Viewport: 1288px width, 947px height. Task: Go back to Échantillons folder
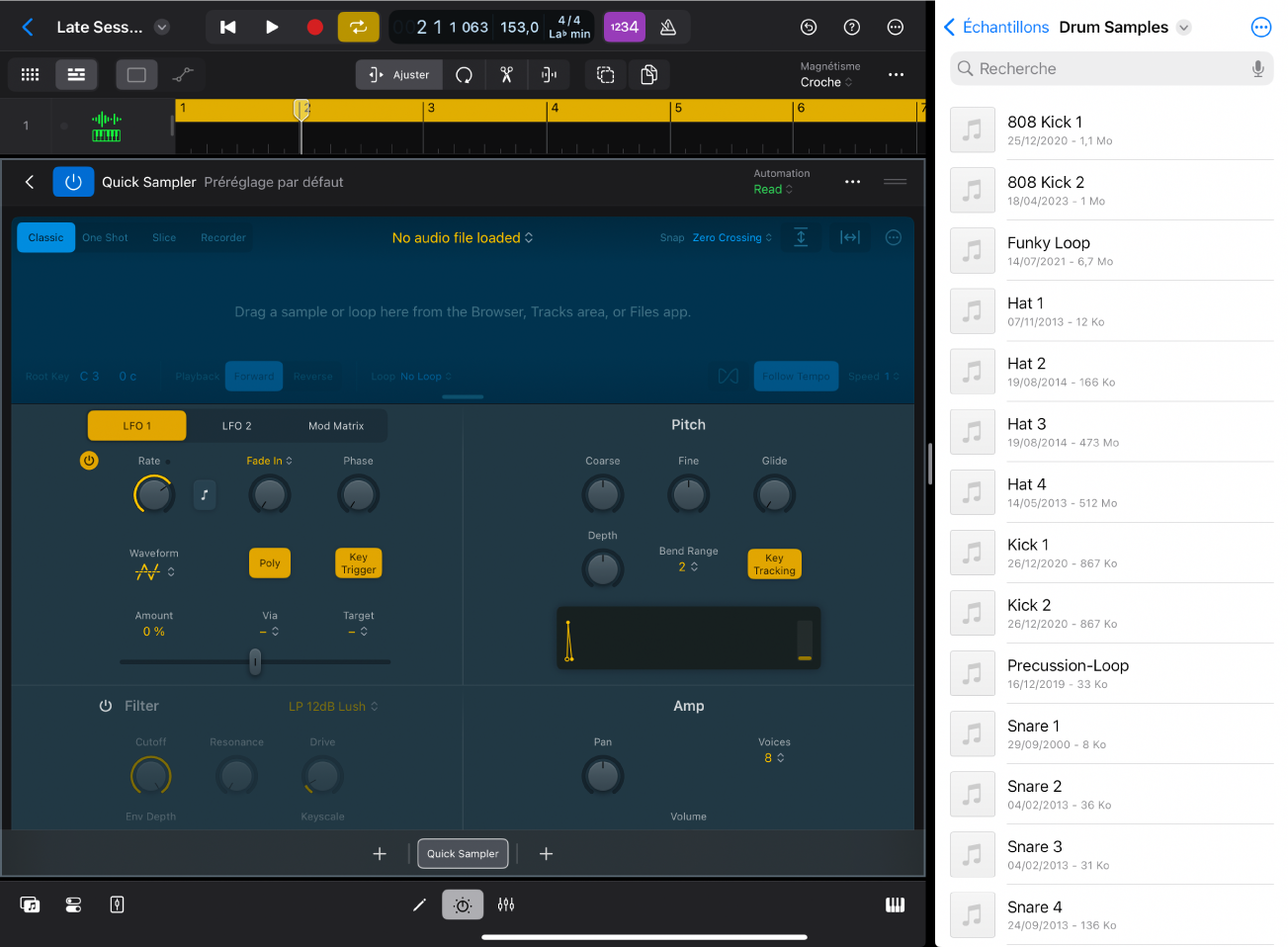pyautogui.click(x=995, y=28)
